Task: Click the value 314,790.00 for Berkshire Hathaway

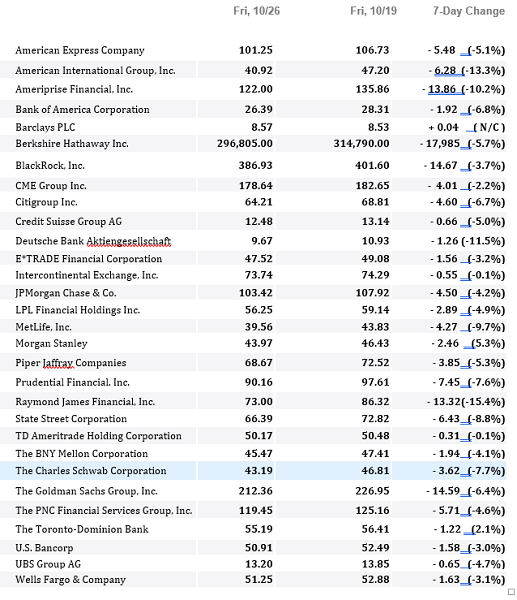Action: coord(361,143)
